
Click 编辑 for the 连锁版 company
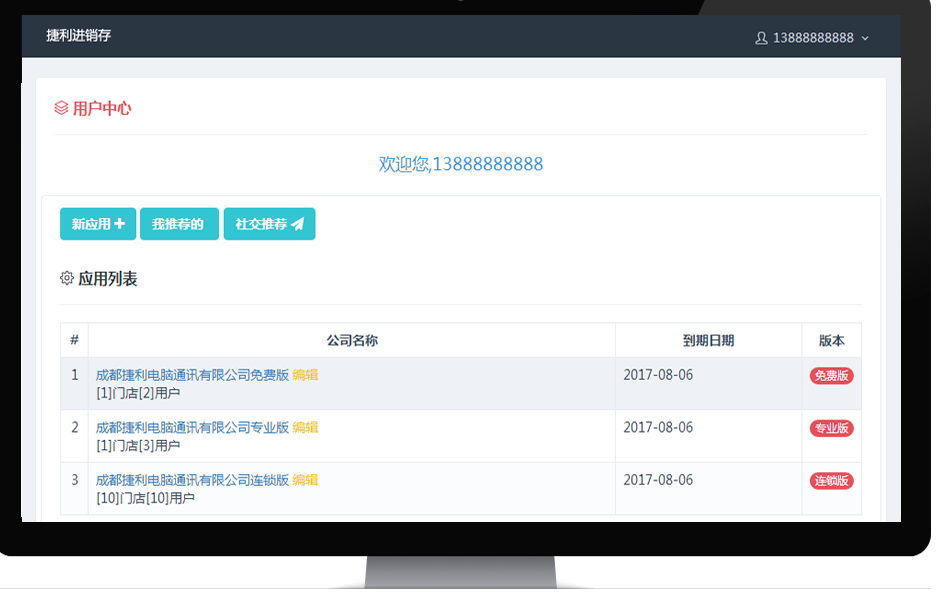point(305,480)
